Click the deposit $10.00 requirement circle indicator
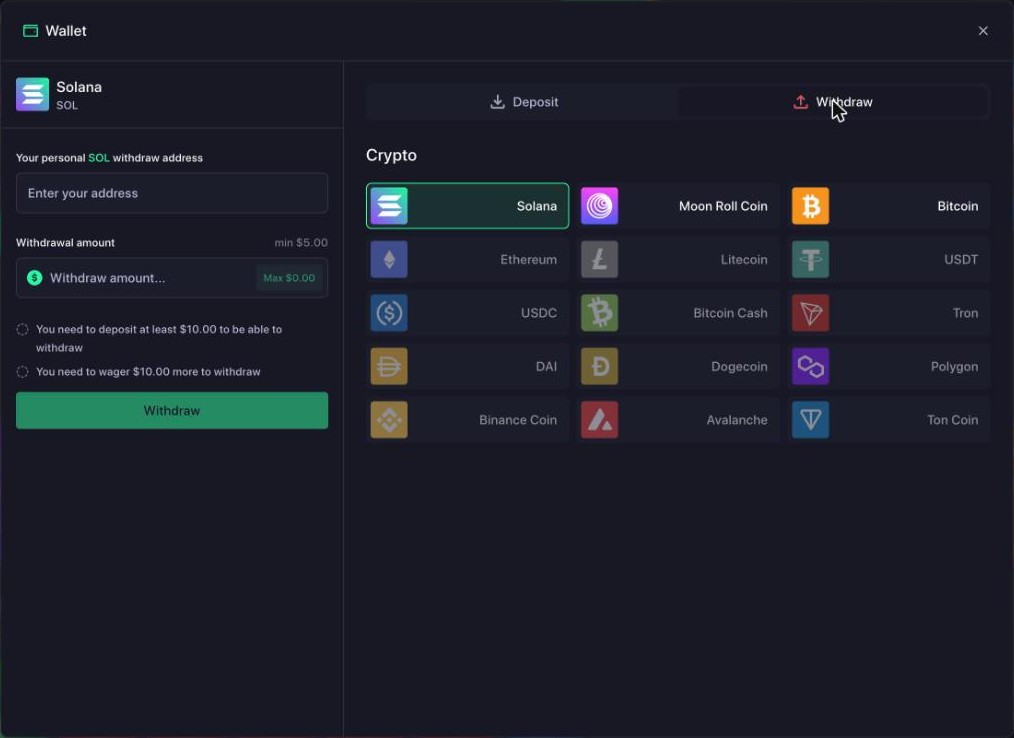 tap(22, 329)
